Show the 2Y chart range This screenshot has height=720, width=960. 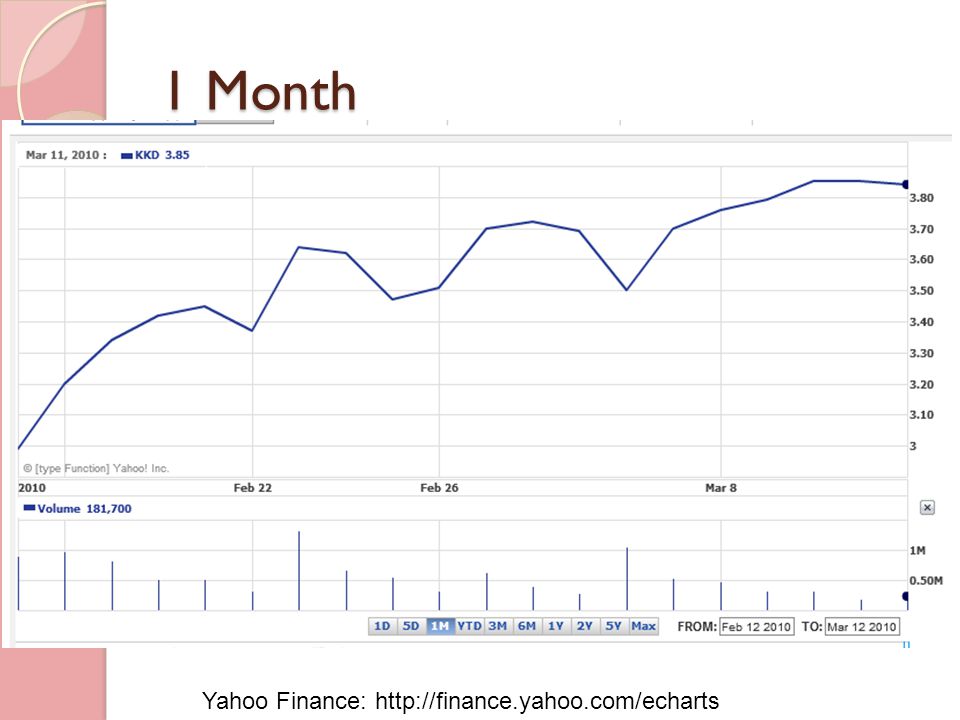point(585,626)
